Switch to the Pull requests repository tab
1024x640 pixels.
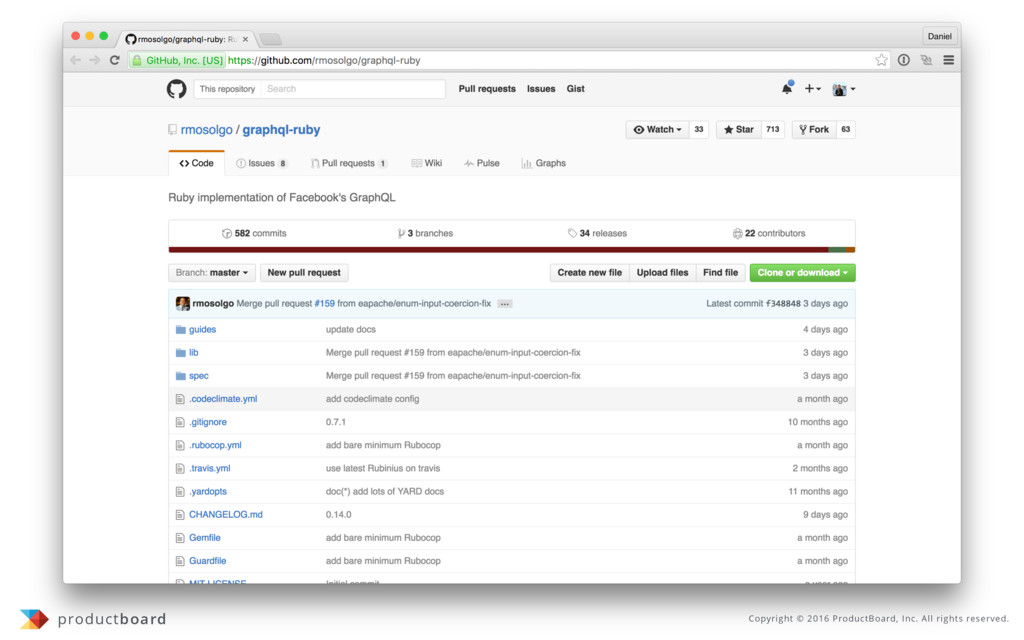[x=349, y=163]
